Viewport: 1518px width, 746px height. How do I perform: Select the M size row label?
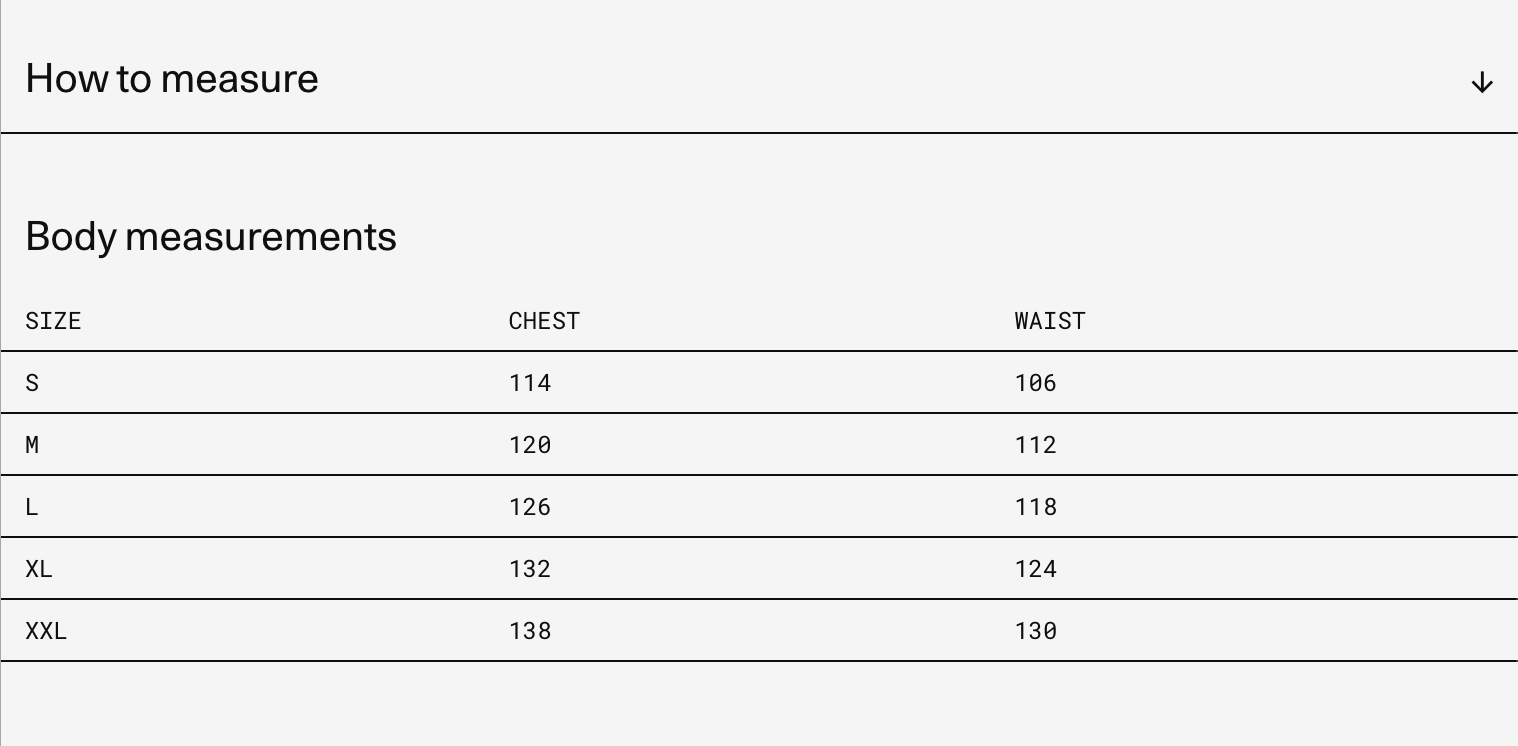[x=32, y=445]
